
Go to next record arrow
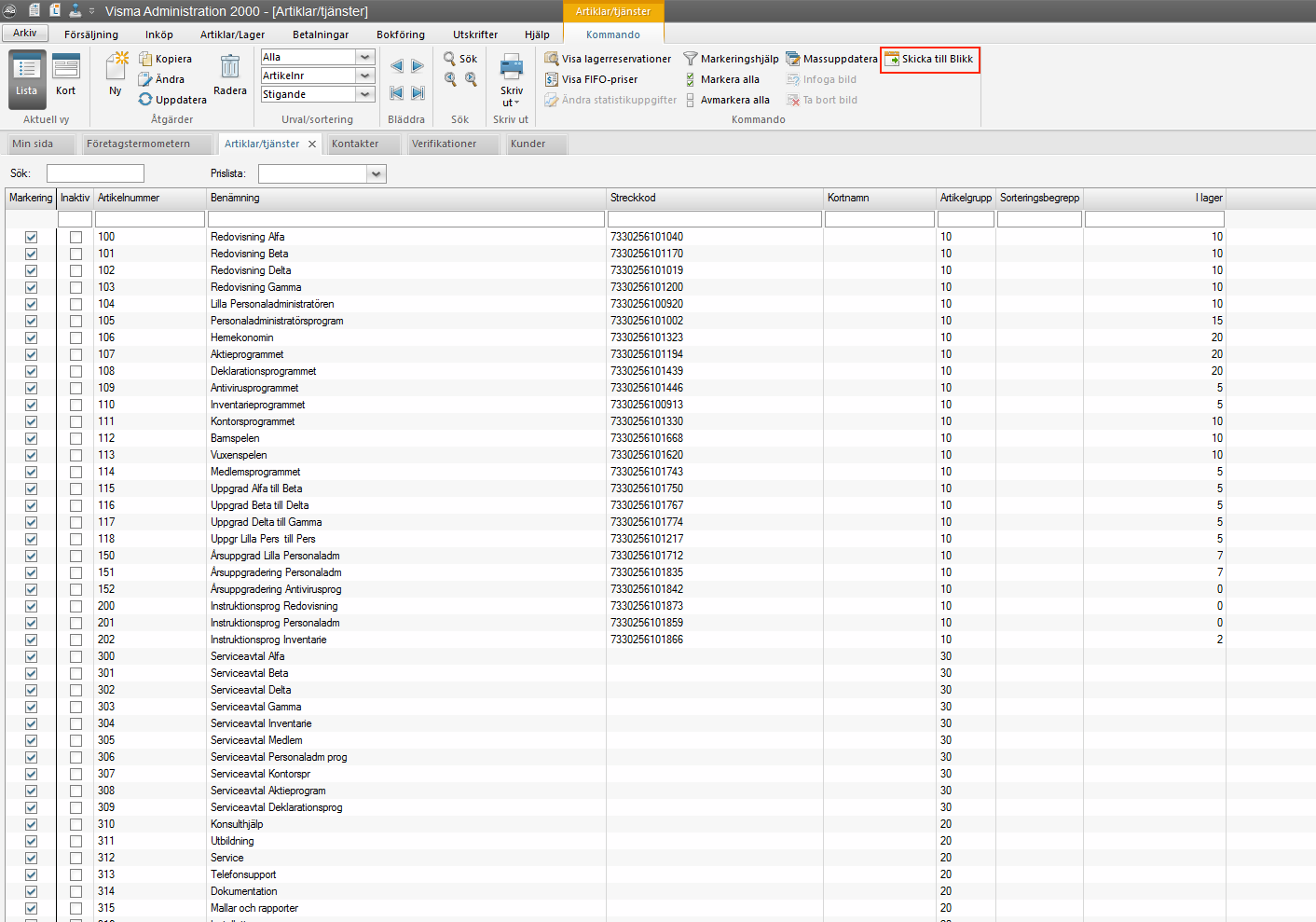[418, 66]
